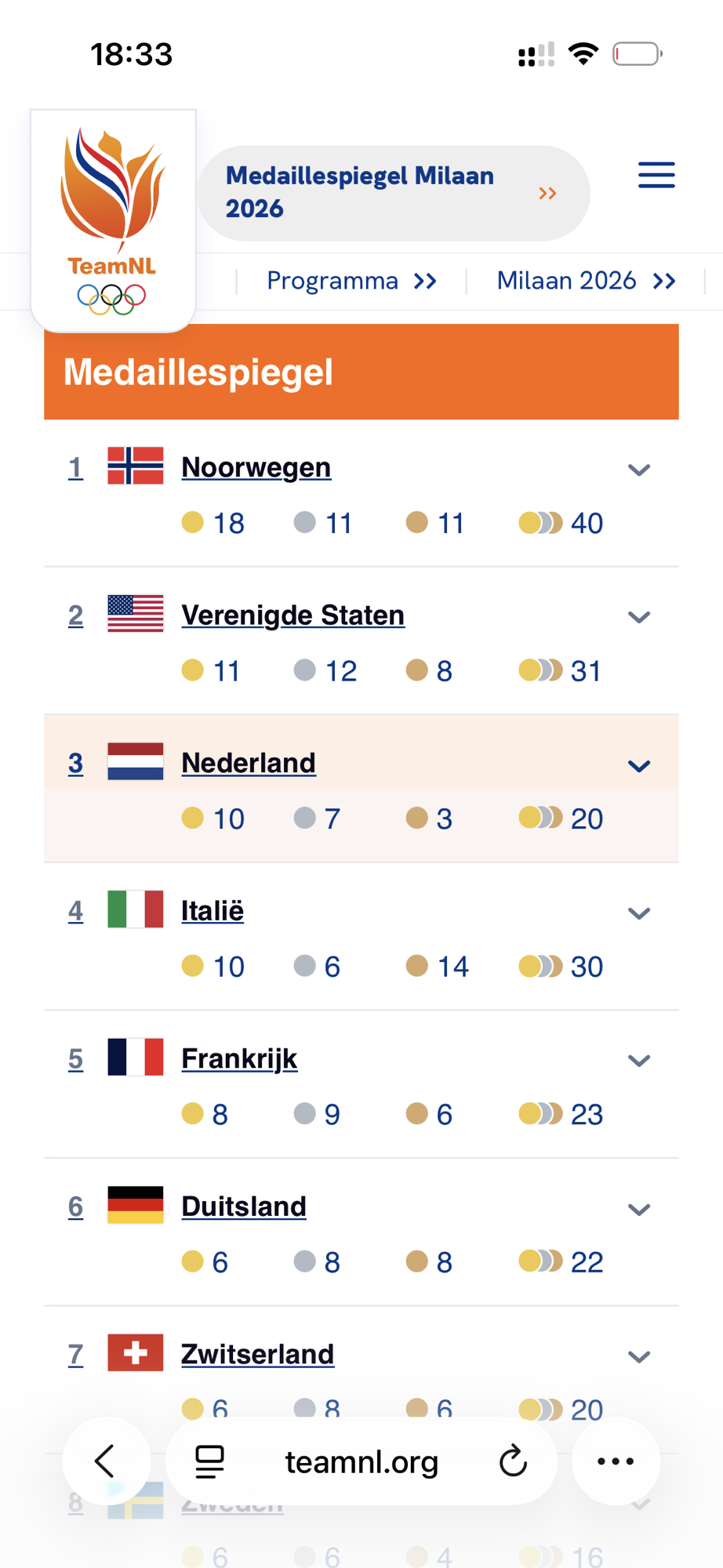Image resolution: width=723 pixels, height=1568 pixels.
Task: Open the Milaan 2026 menu item
Action: (585, 281)
